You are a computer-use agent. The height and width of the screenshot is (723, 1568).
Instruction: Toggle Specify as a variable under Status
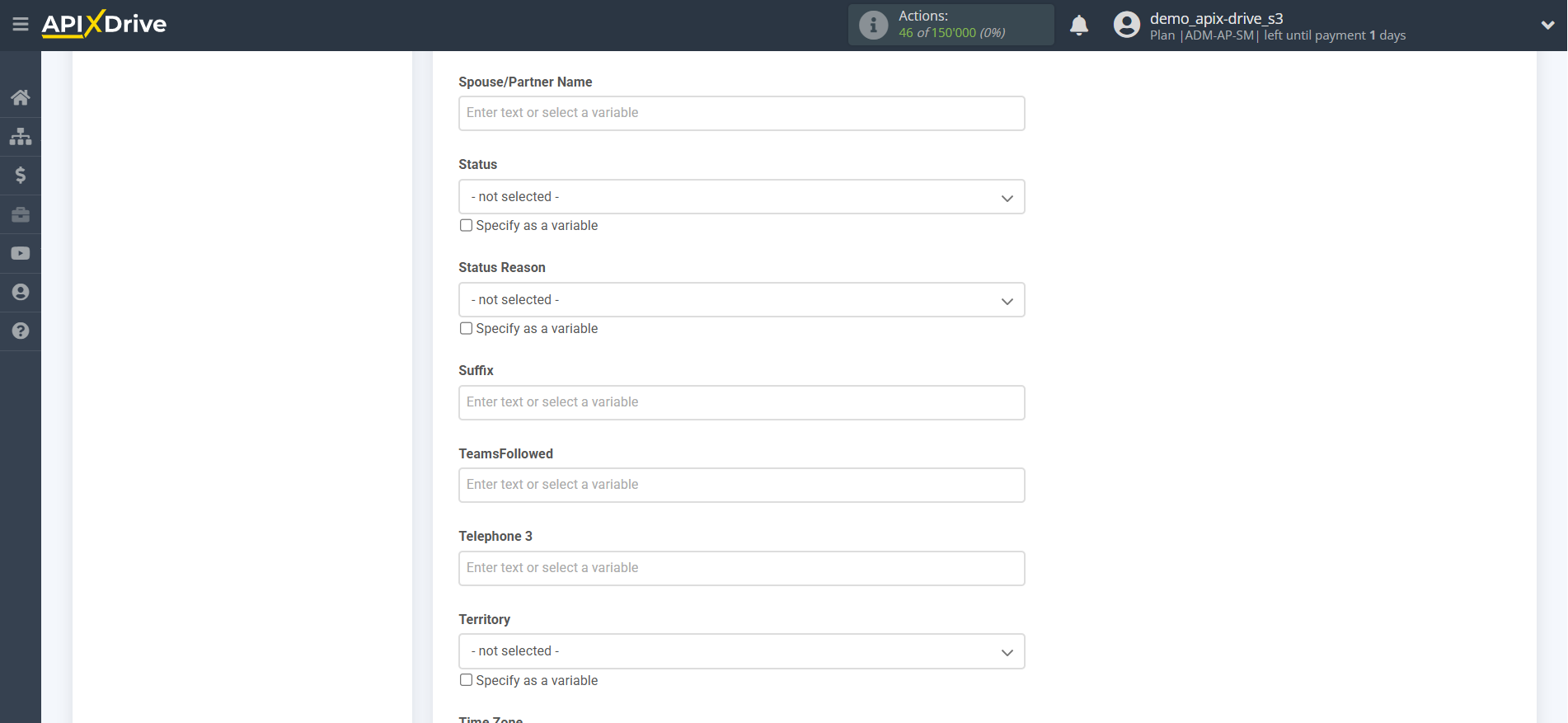(x=467, y=225)
